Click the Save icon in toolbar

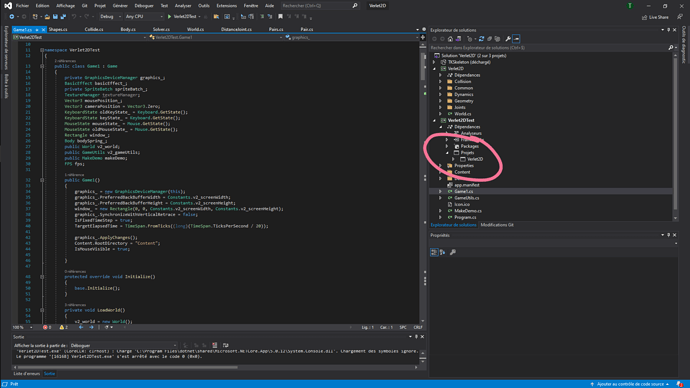point(55,17)
